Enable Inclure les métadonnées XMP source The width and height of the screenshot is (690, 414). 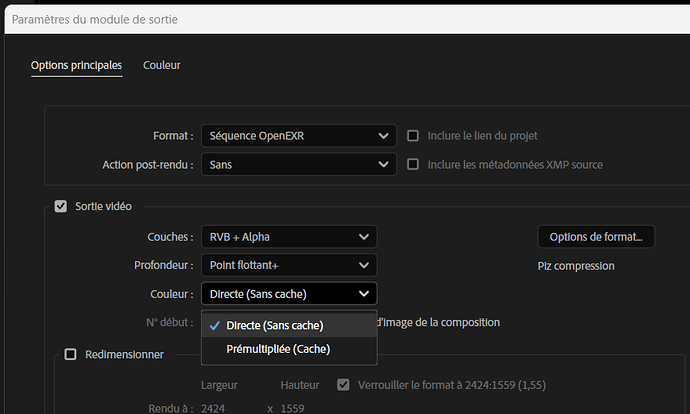click(x=414, y=164)
